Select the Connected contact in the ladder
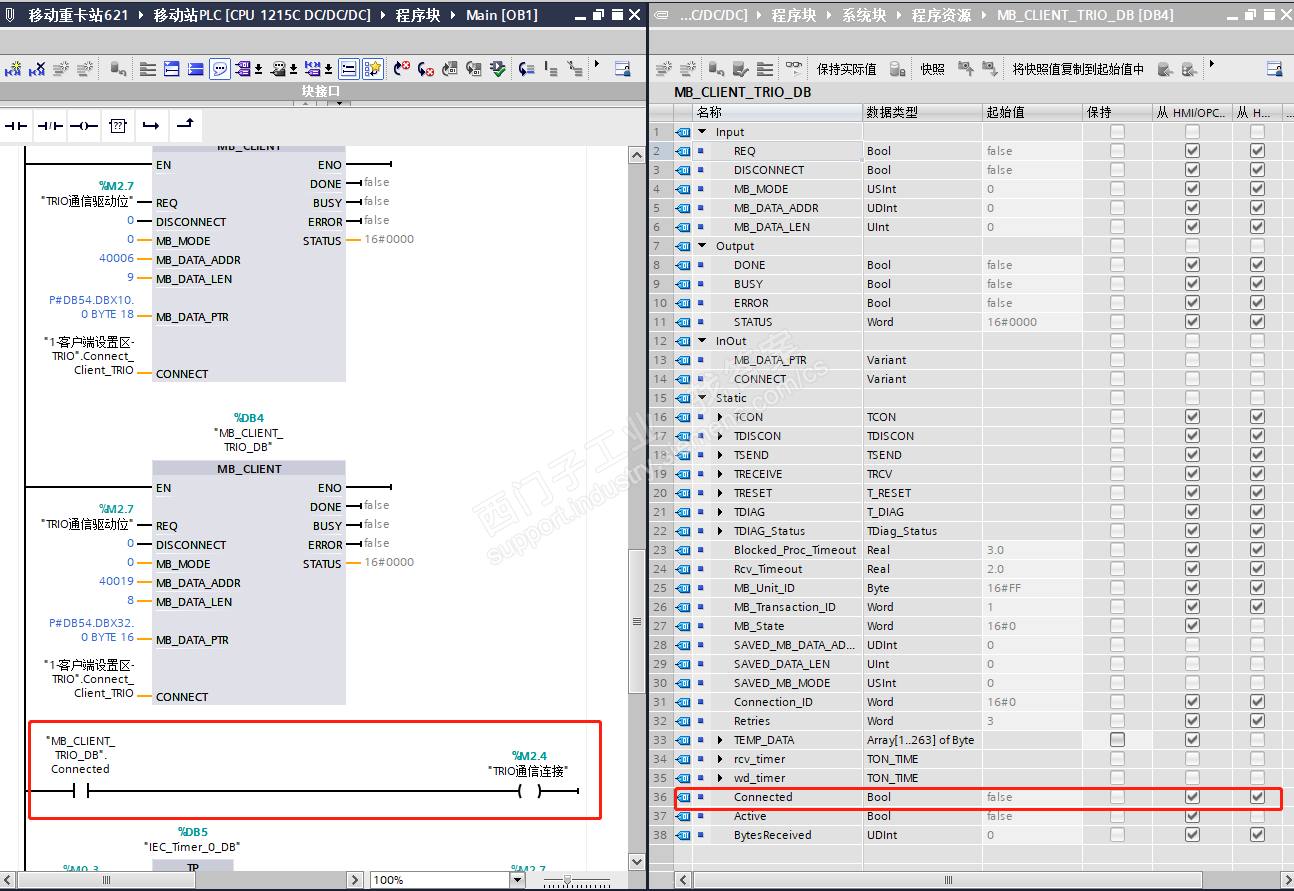This screenshot has height=891, width=1294. coord(81,791)
